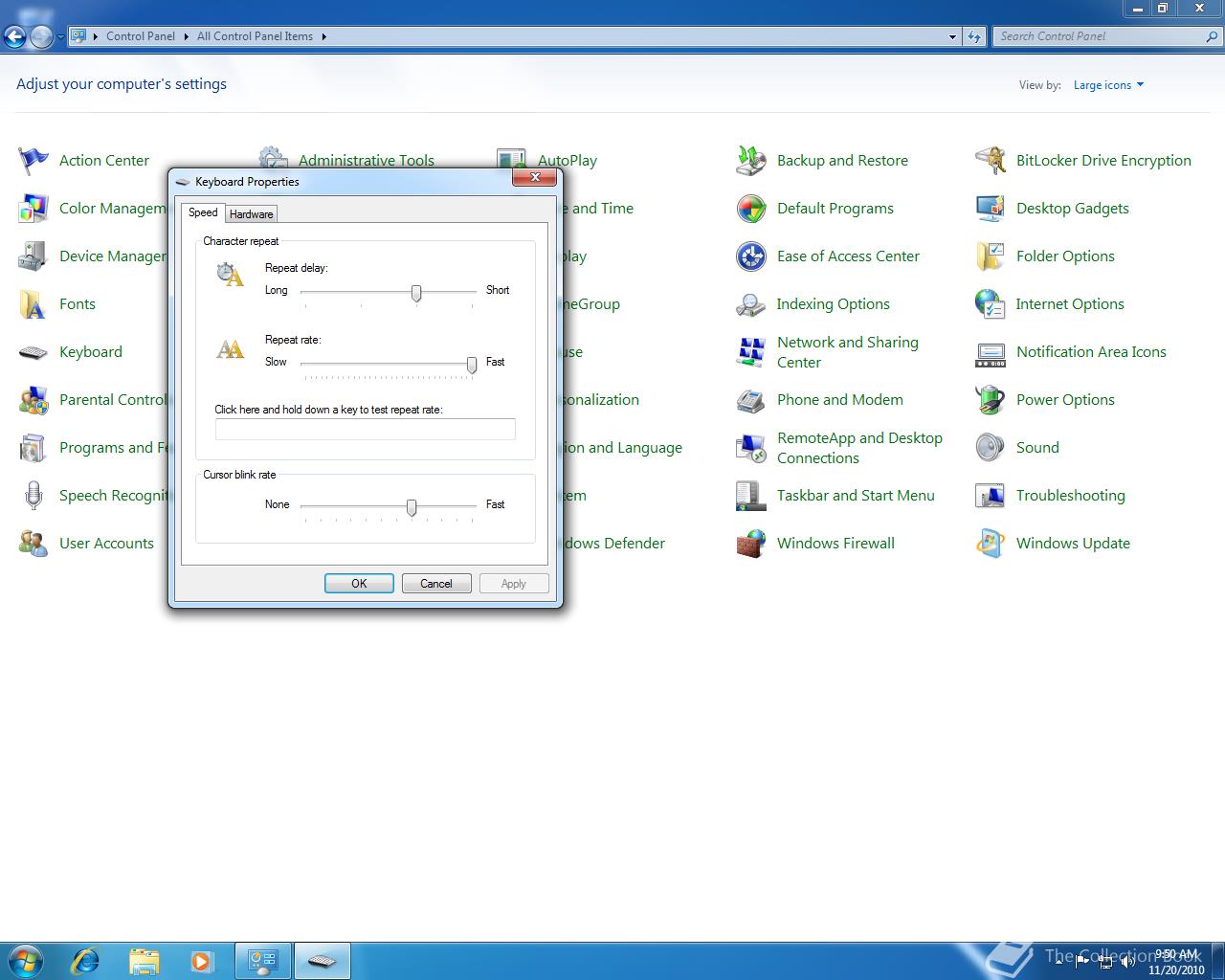This screenshot has height=980, width=1225.
Task: Launch Internet Explorer from the taskbar
Action: pyautogui.click(x=85, y=960)
